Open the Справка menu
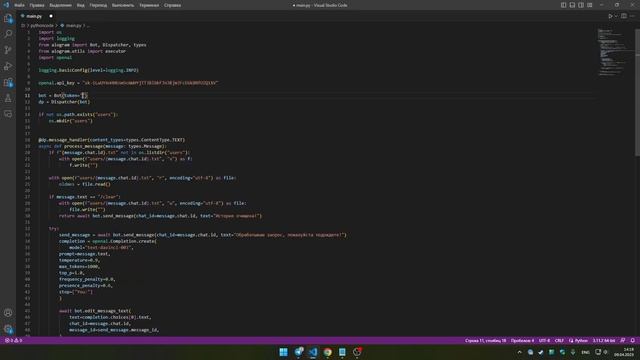The height and width of the screenshot is (360, 640). coord(173,5)
